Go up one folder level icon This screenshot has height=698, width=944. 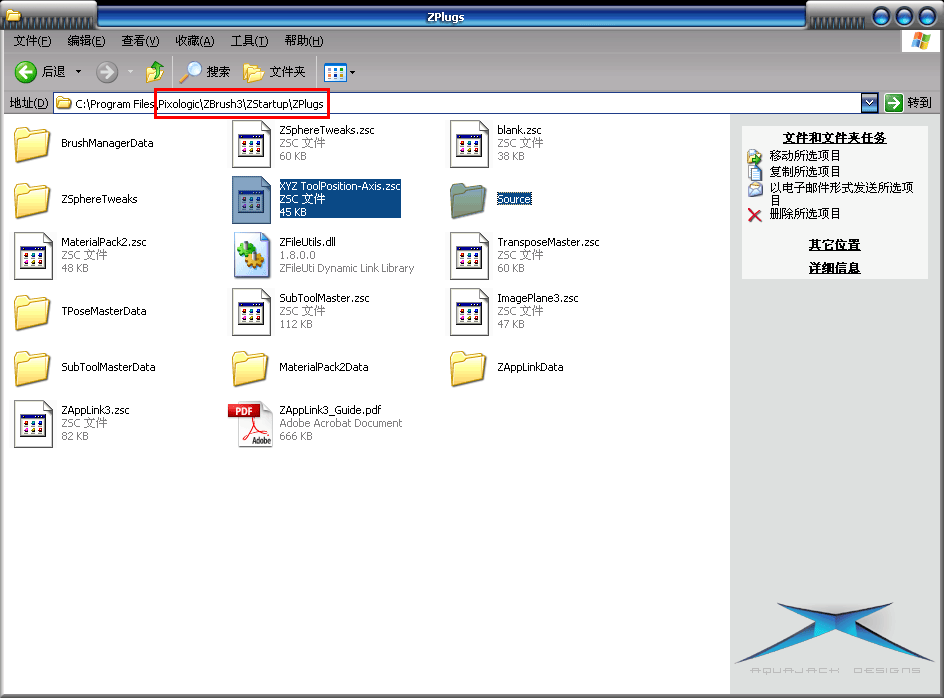(155, 72)
